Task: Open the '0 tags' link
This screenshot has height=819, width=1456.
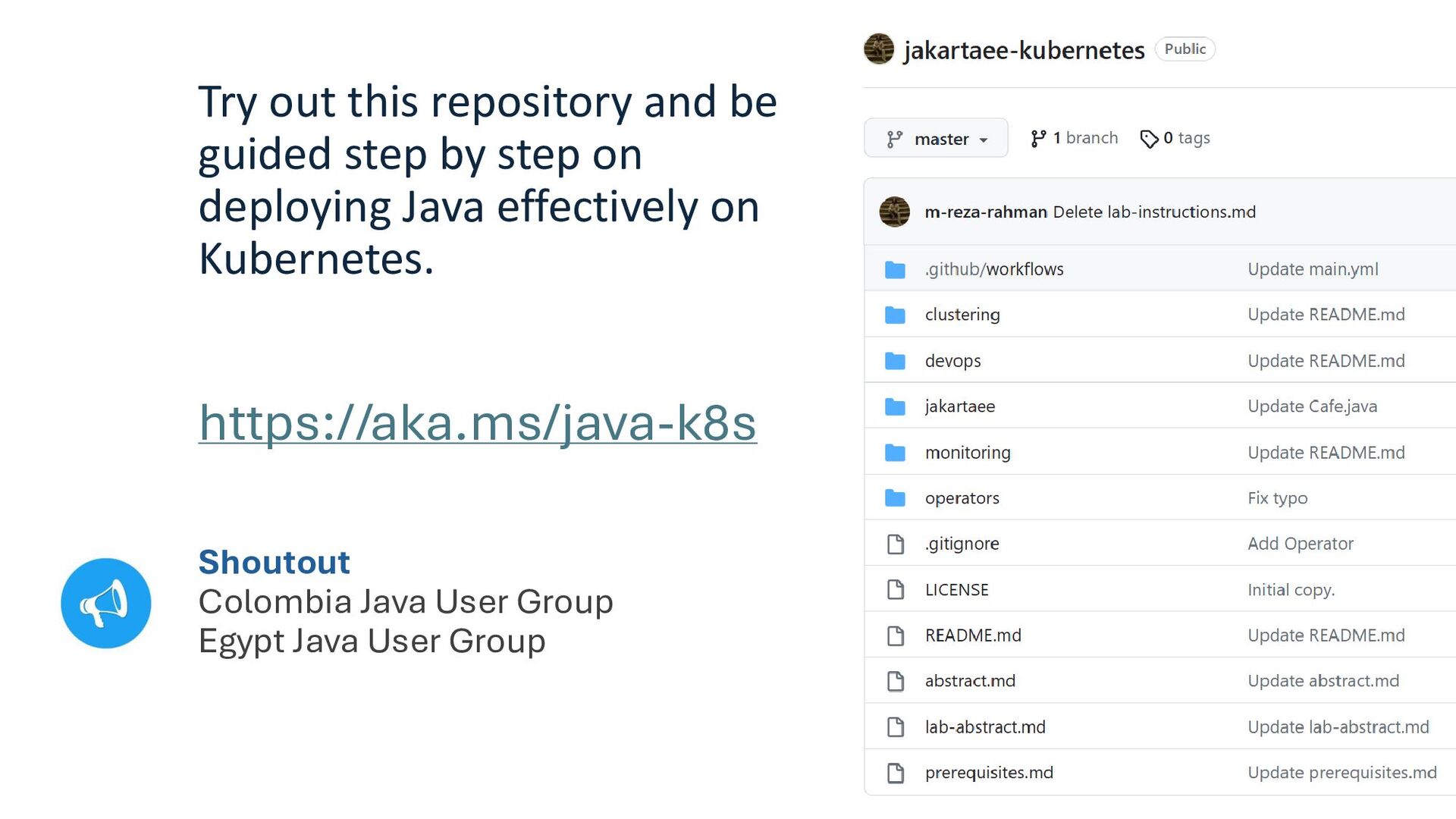Action: (x=1187, y=138)
